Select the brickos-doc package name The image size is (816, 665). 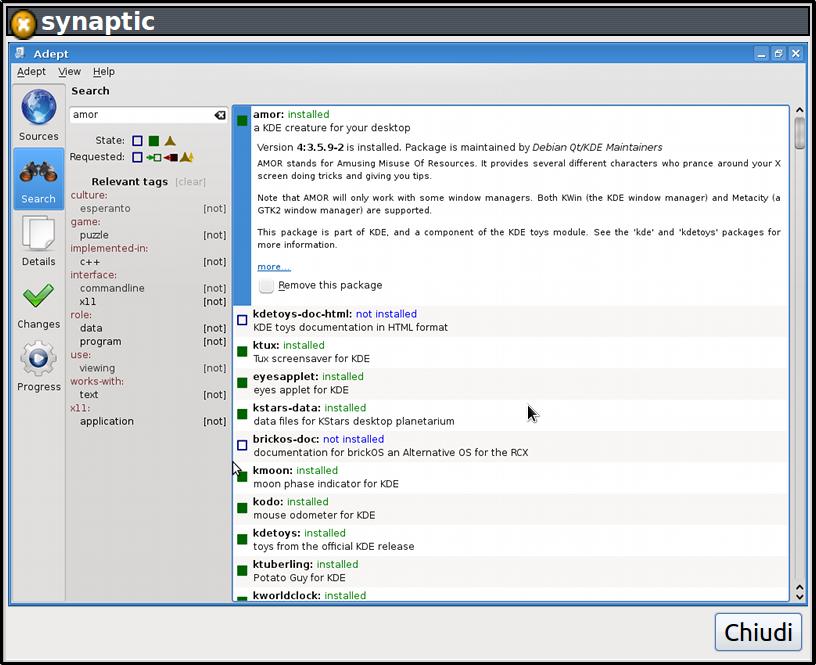click(x=286, y=439)
